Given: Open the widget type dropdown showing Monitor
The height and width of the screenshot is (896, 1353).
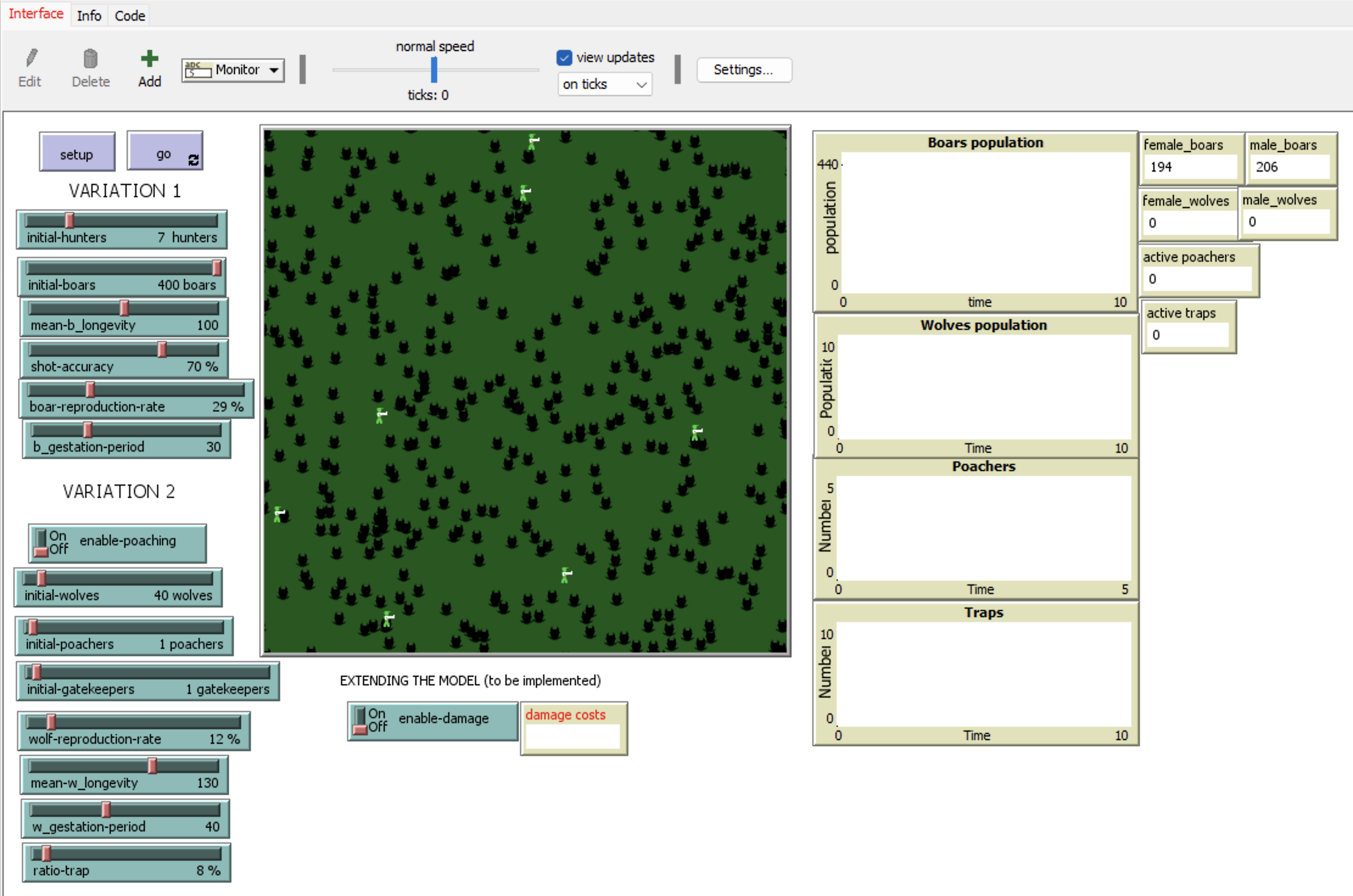Looking at the screenshot, I should pyautogui.click(x=273, y=69).
